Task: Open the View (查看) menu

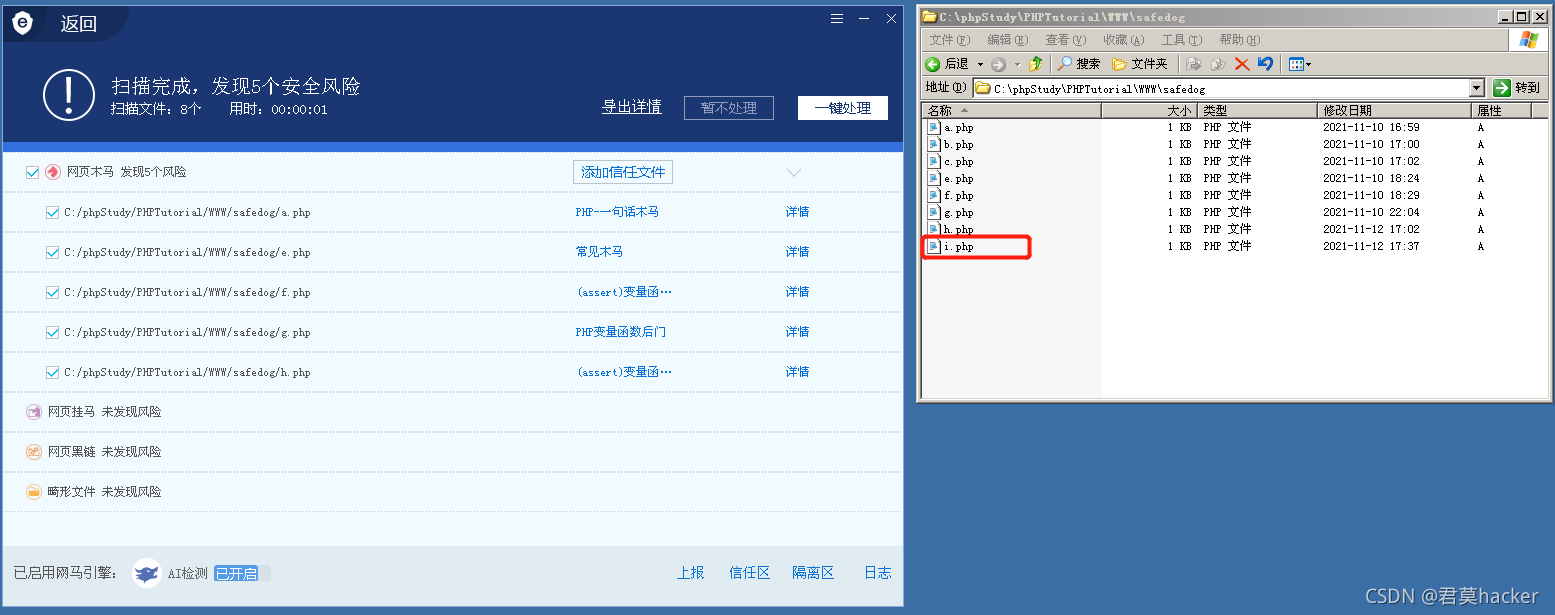Action: point(1065,40)
